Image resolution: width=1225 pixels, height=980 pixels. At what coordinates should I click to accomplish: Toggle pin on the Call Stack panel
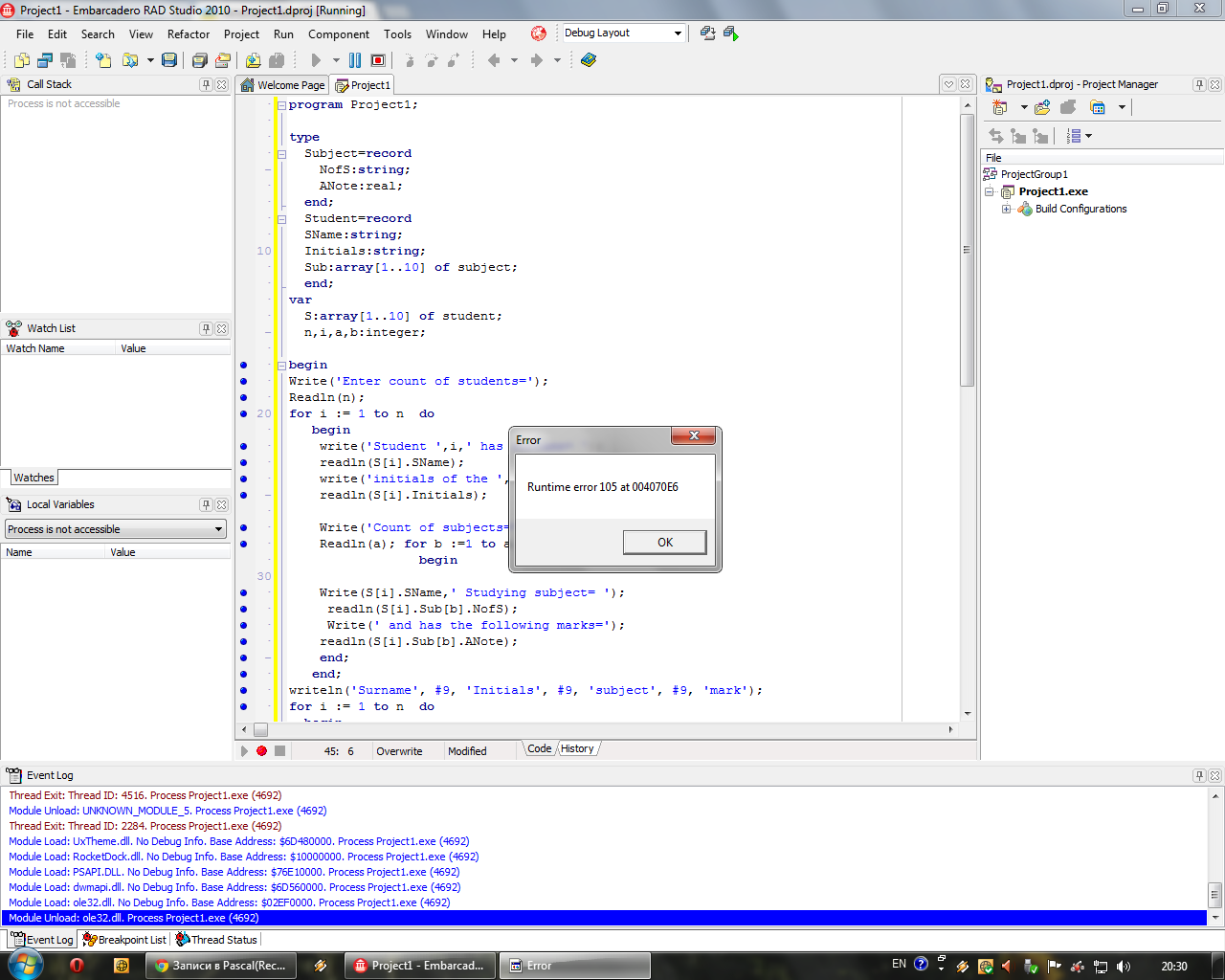tap(206, 84)
